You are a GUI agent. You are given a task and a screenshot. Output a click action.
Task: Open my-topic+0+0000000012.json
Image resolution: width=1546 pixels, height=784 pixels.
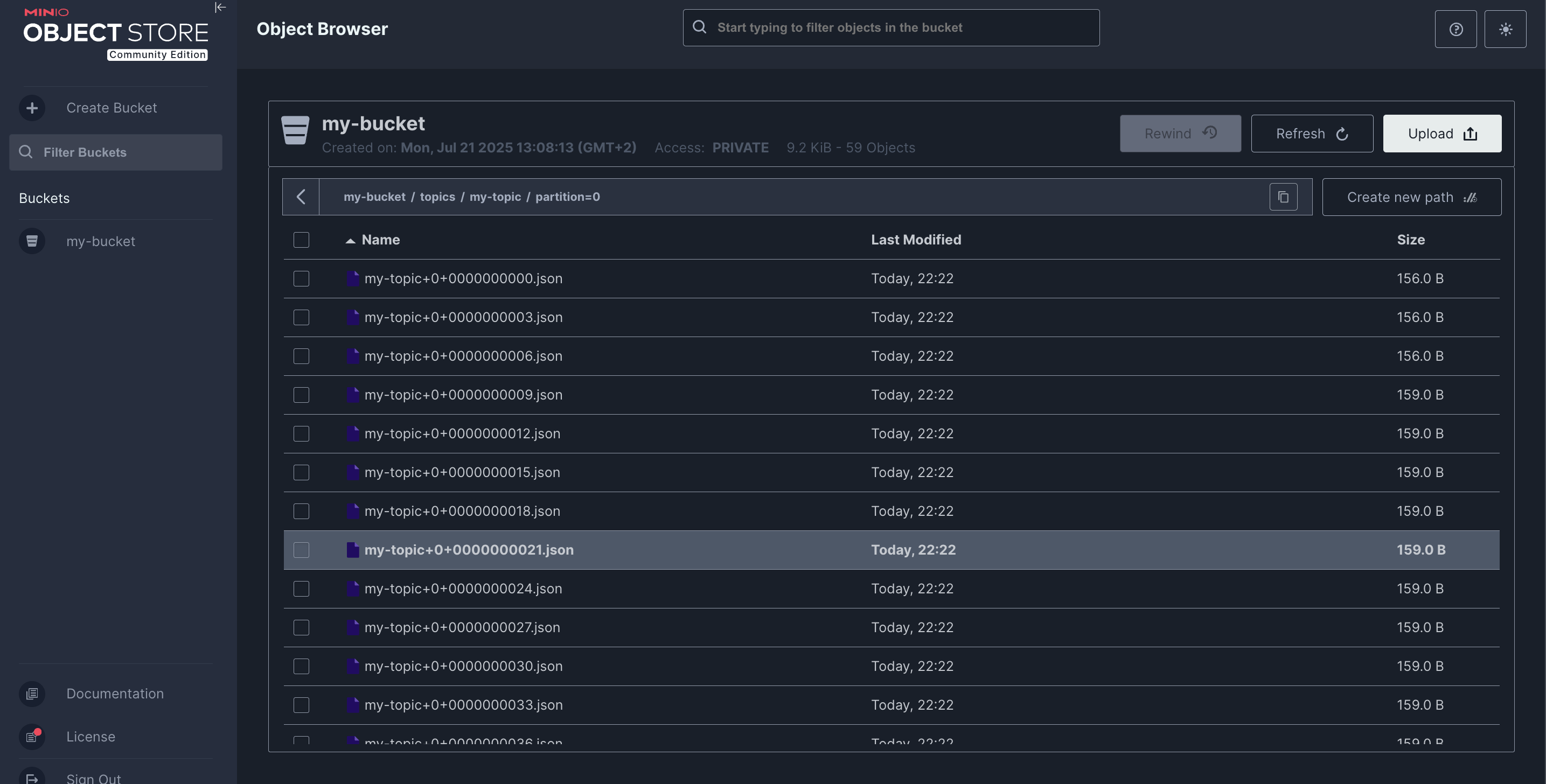[x=462, y=433]
